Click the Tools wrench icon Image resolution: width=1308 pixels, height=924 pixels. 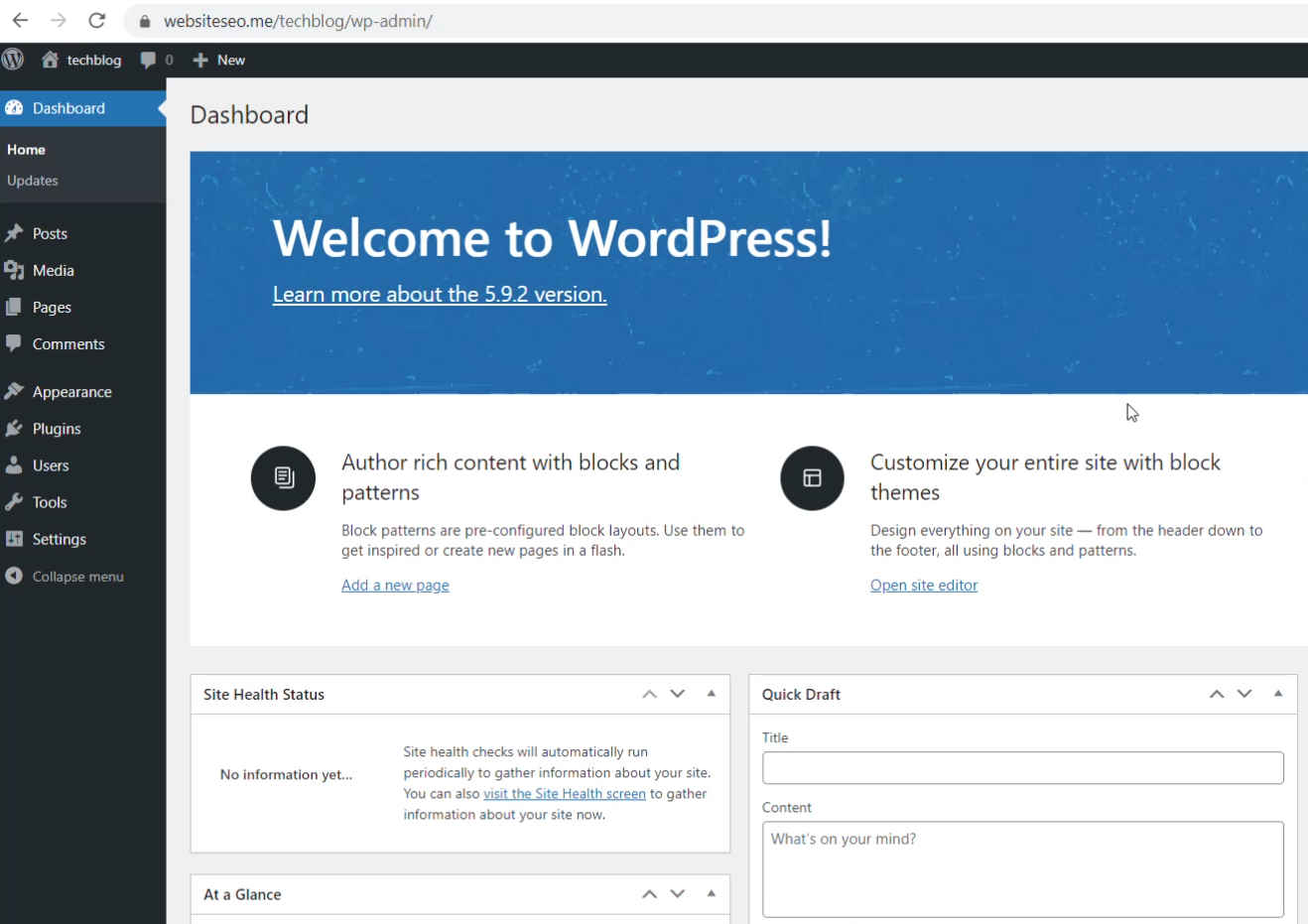pos(14,501)
